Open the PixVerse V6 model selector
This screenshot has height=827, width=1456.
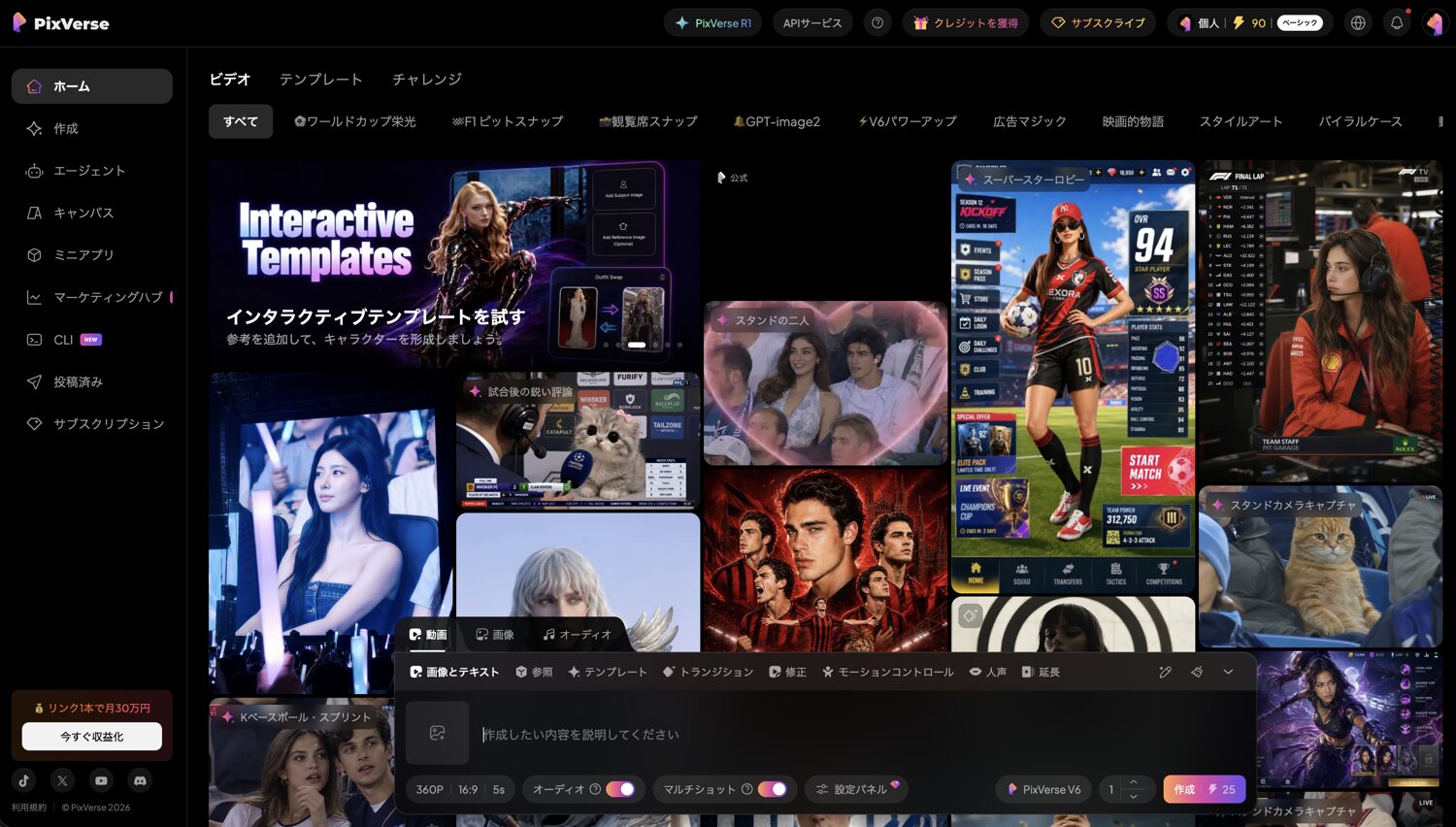(1043, 789)
